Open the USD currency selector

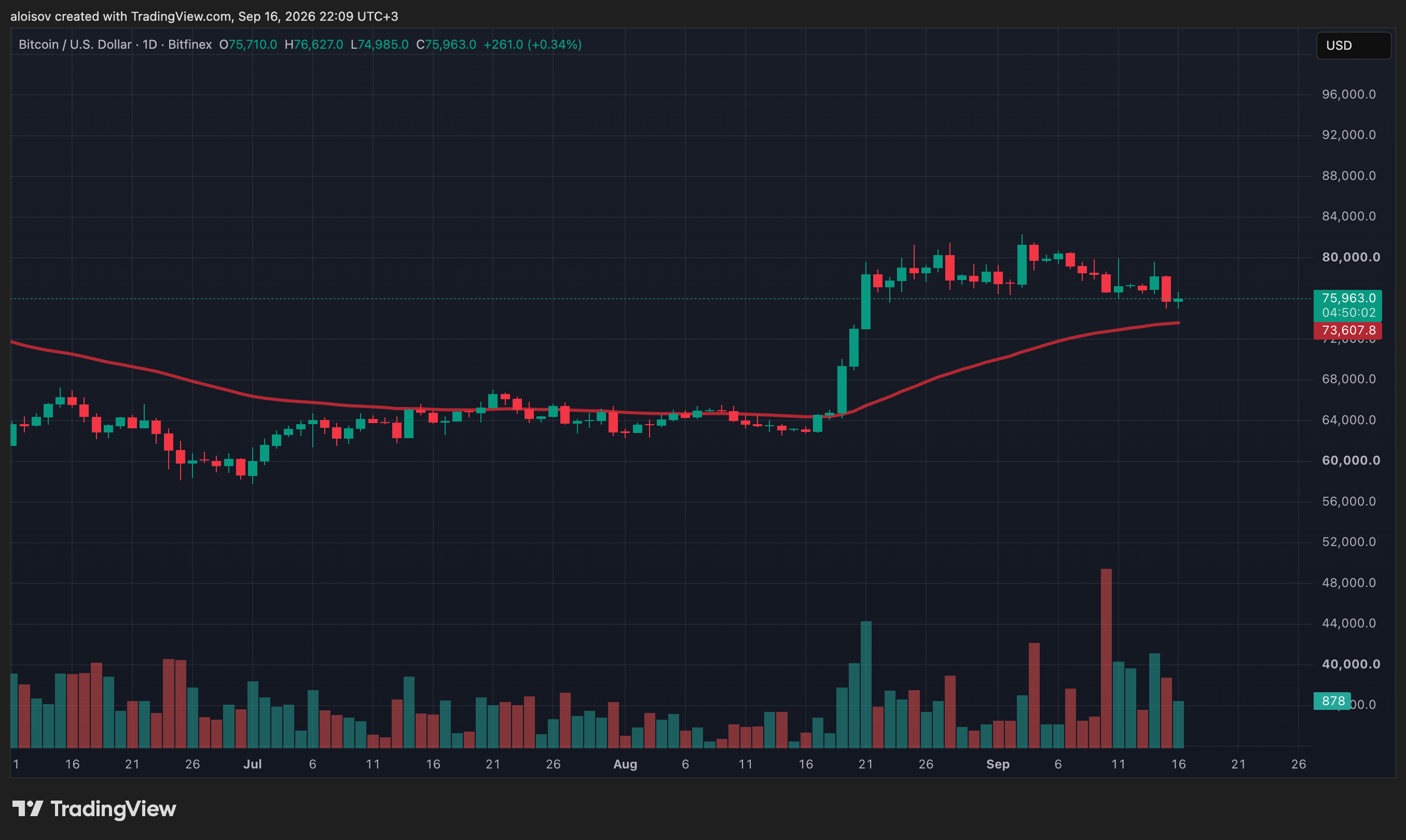coord(1353,45)
